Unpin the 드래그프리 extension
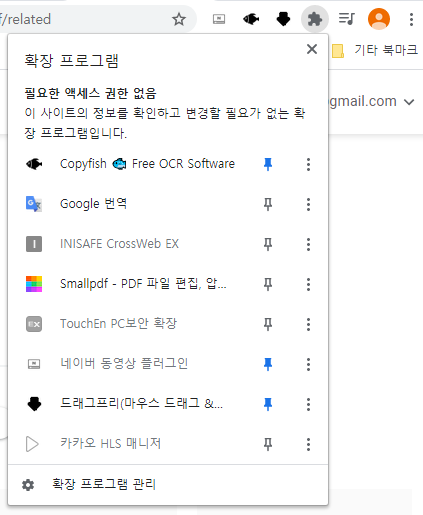 pyautogui.click(x=268, y=404)
